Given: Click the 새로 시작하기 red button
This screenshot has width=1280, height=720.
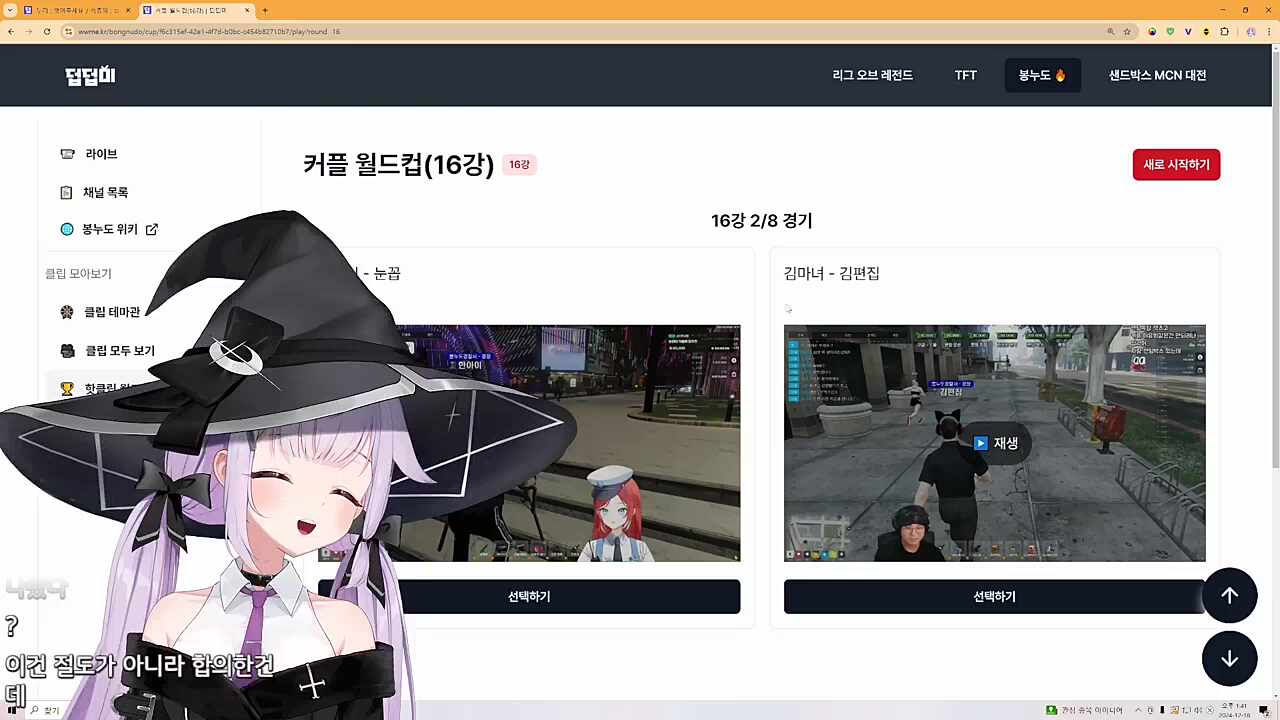Looking at the screenshot, I should [1176, 165].
